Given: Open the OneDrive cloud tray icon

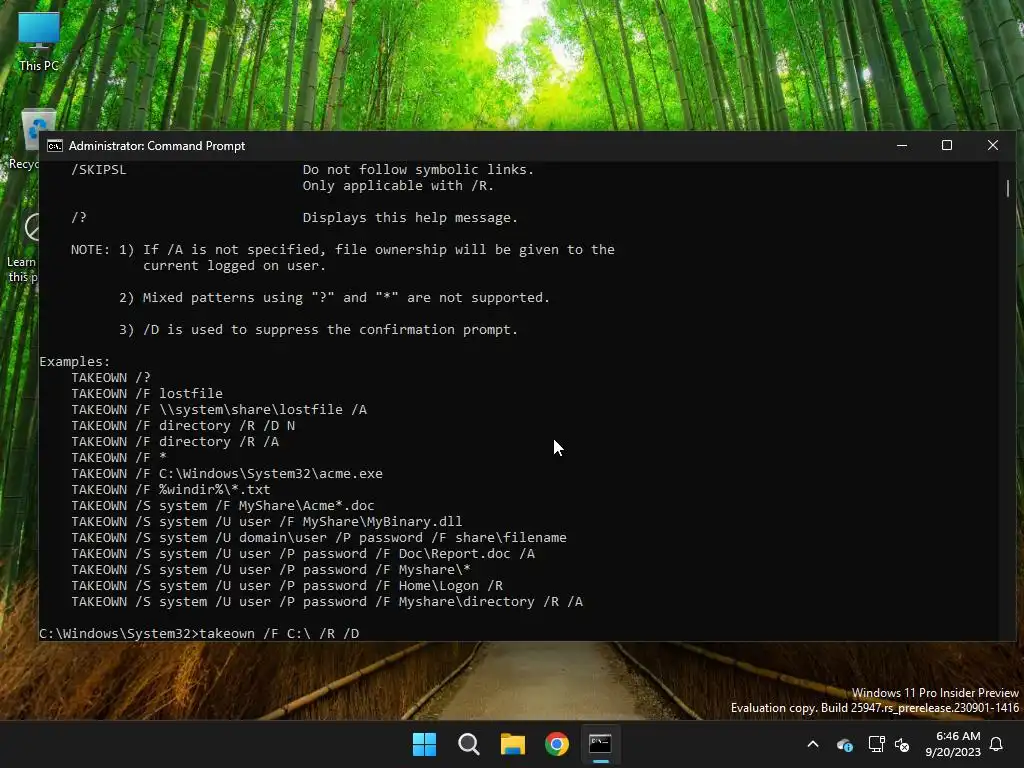Looking at the screenshot, I should [844, 744].
